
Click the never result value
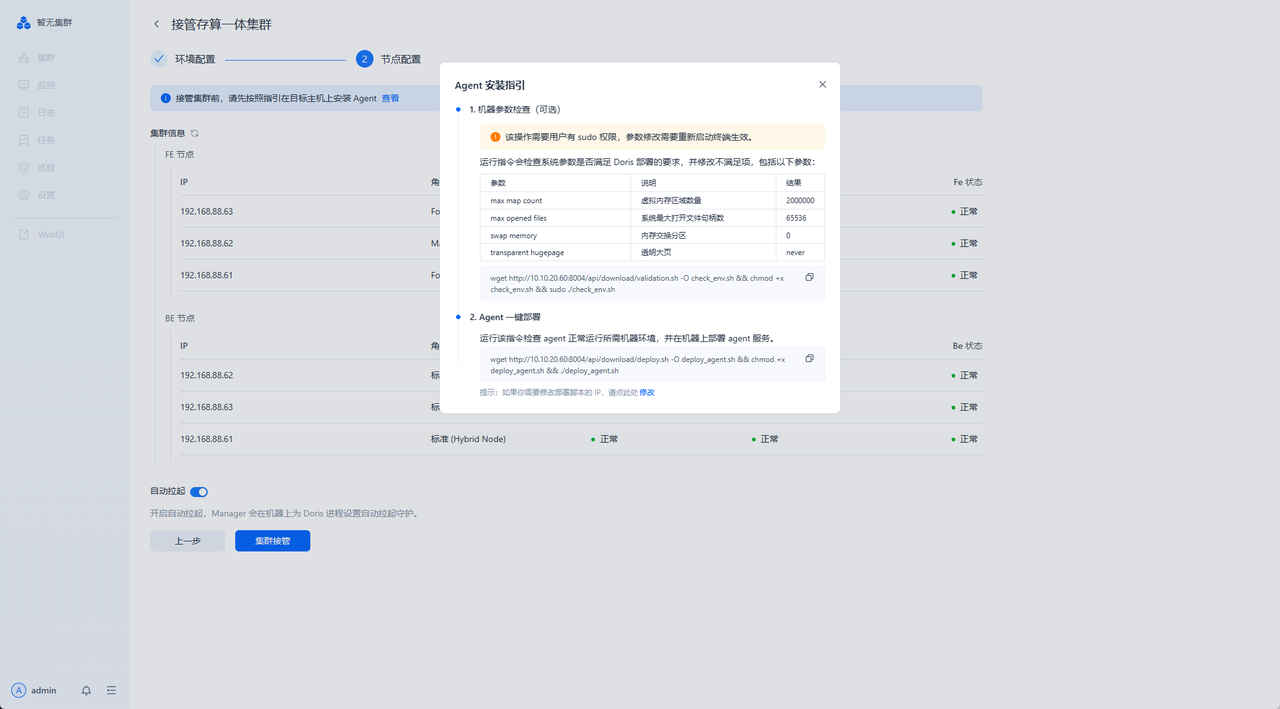tap(795, 253)
